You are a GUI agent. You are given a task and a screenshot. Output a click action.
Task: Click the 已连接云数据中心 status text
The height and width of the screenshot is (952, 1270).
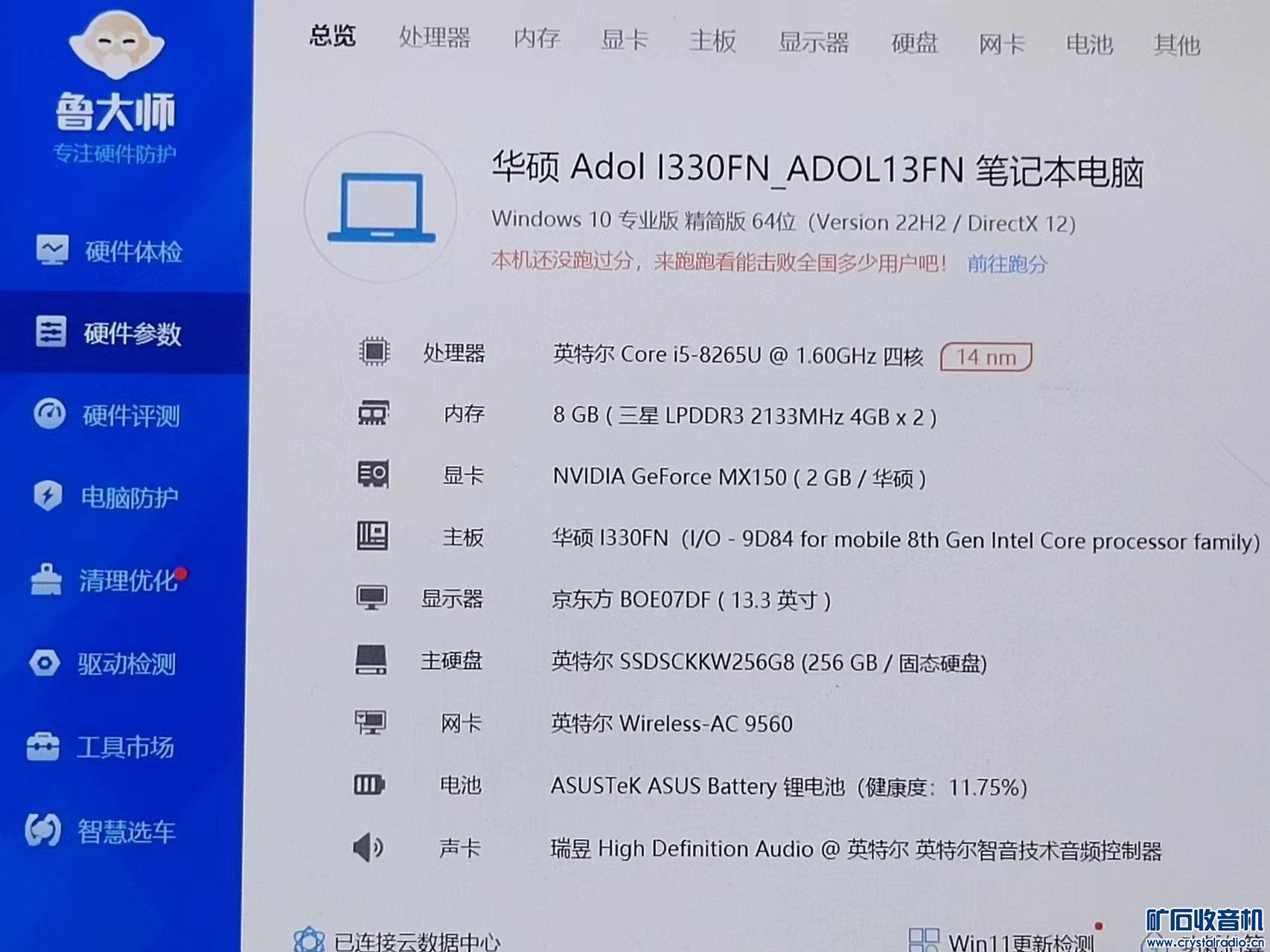tap(417, 942)
